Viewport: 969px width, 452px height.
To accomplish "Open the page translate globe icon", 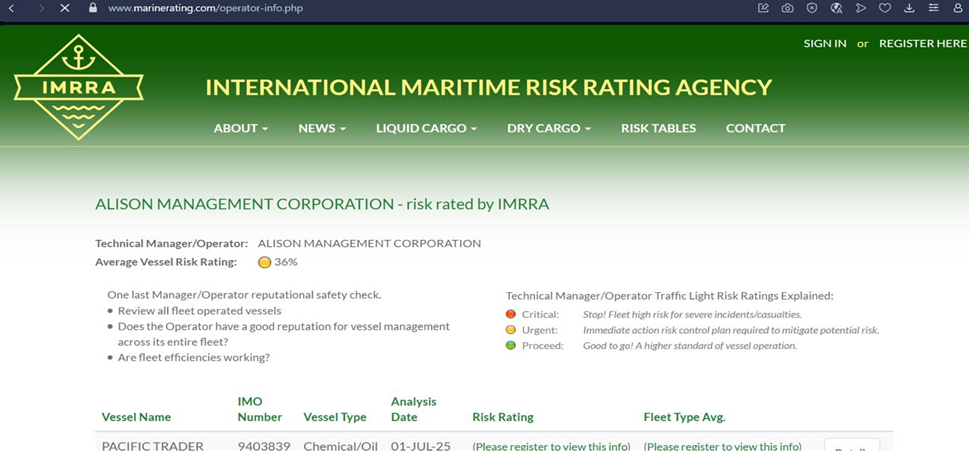I will [837, 8].
